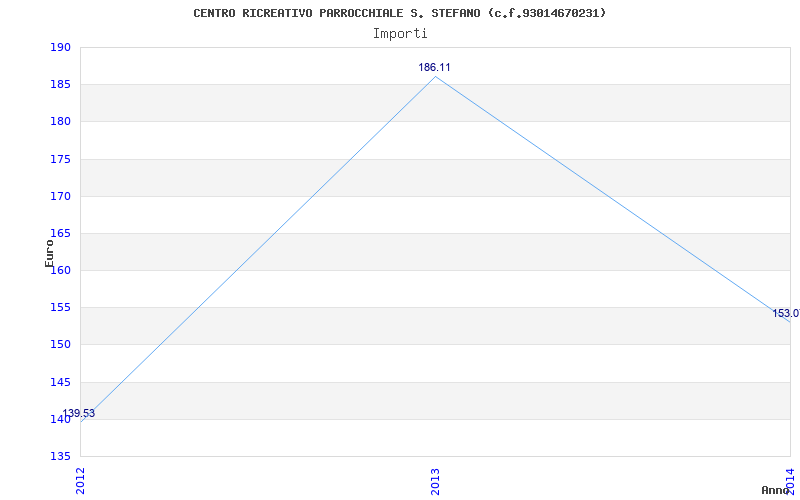This screenshot has width=800, height=500.
Task: Click the Euro y-axis title
Action: click(49, 253)
